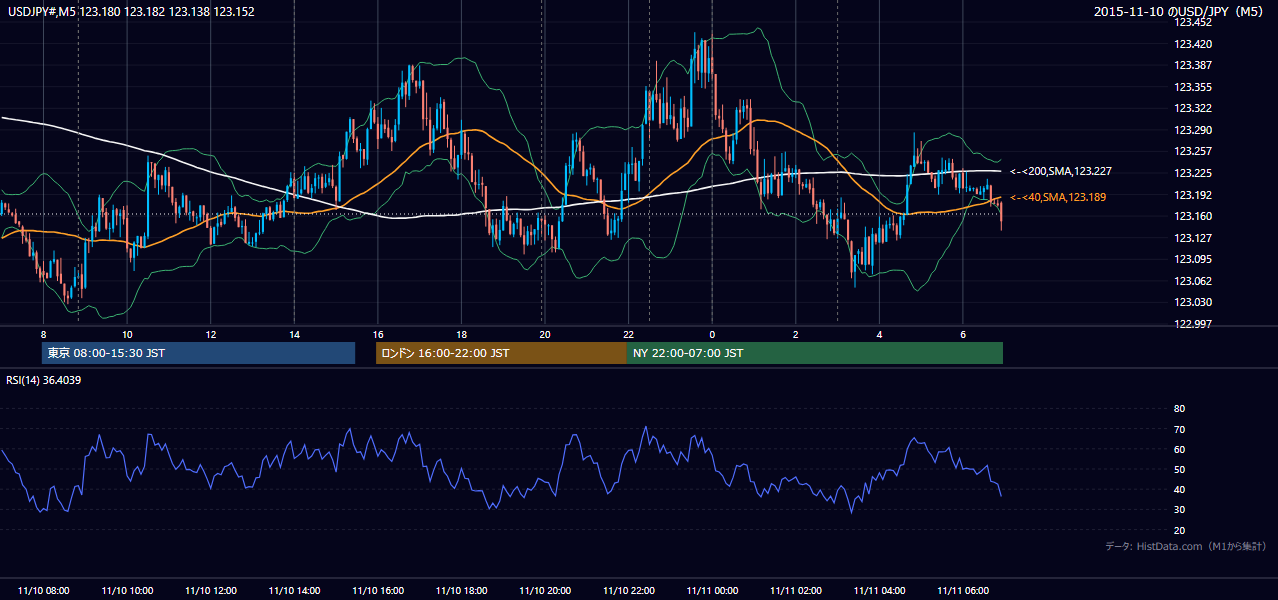Click price scale value 123.452
The width and height of the screenshot is (1278, 600).
coord(1192,22)
